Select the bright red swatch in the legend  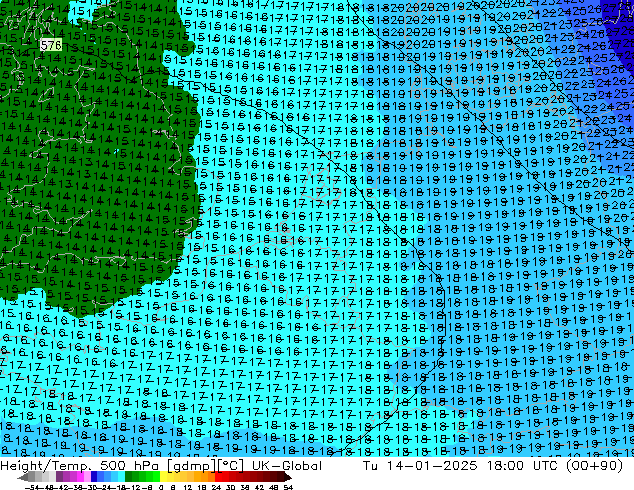click(x=218, y=477)
